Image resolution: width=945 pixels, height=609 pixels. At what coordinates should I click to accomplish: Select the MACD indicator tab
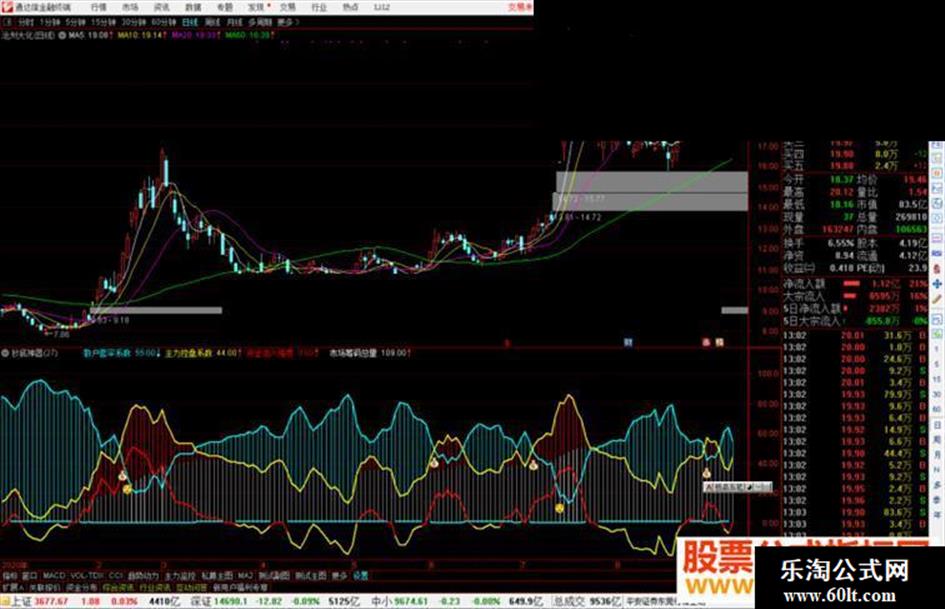54,576
